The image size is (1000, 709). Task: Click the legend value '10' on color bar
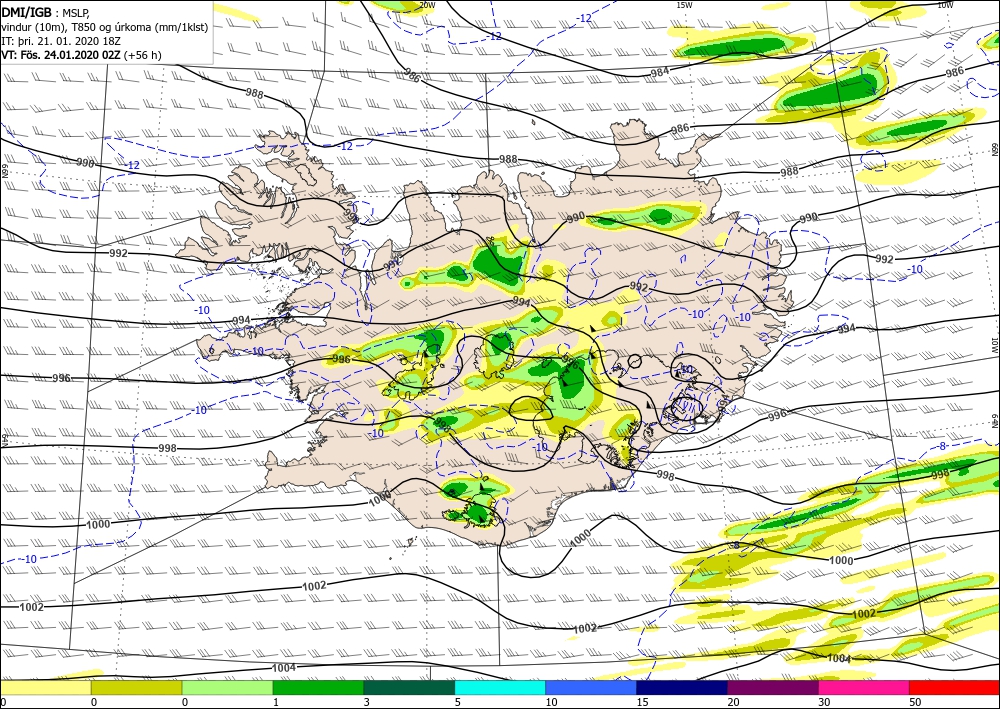click(551, 702)
